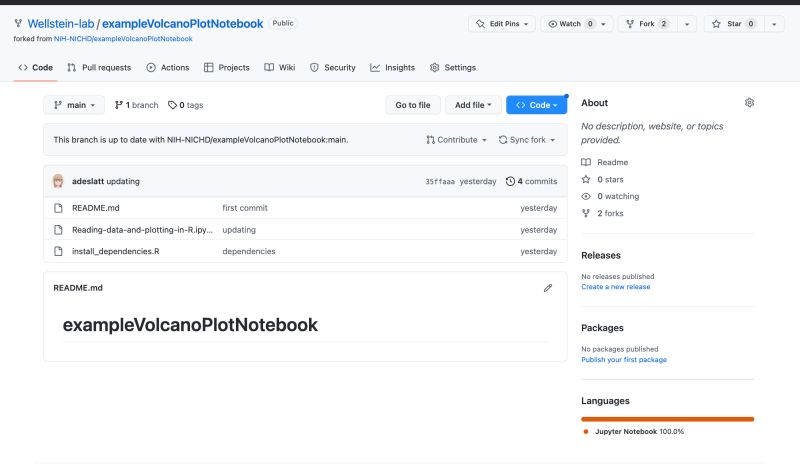This screenshot has width=800, height=469.
Task: Click the Releases heading
Action: 601,255
